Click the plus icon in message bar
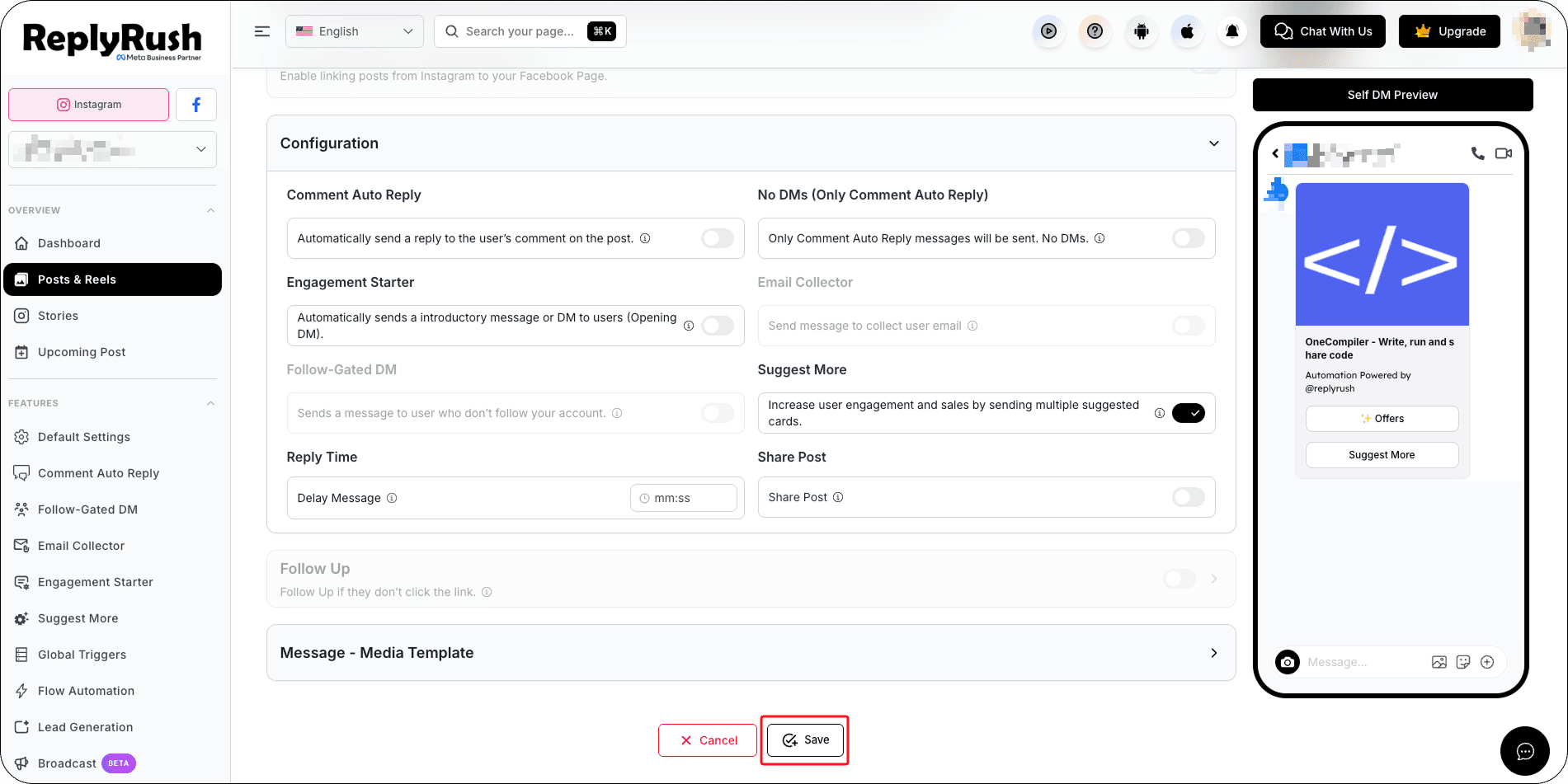The height and width of the screenshot is (784, 1568). (1487, 662)
